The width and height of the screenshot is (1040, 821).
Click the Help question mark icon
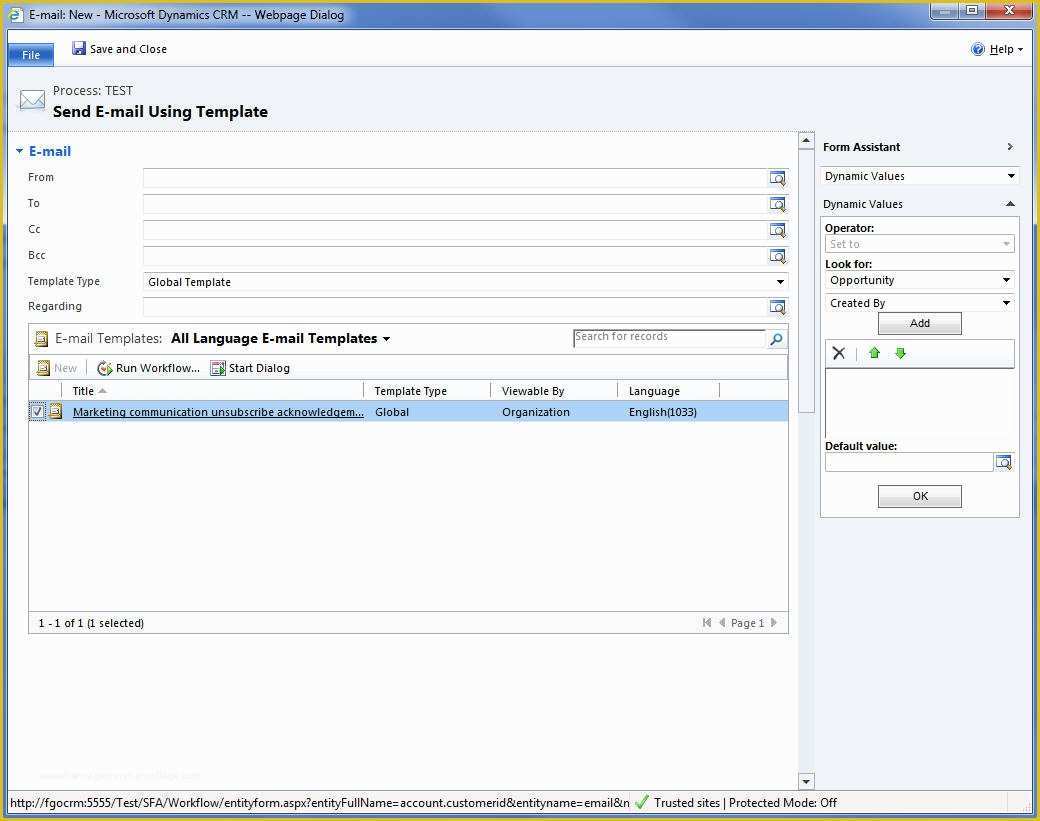point(978,48)
